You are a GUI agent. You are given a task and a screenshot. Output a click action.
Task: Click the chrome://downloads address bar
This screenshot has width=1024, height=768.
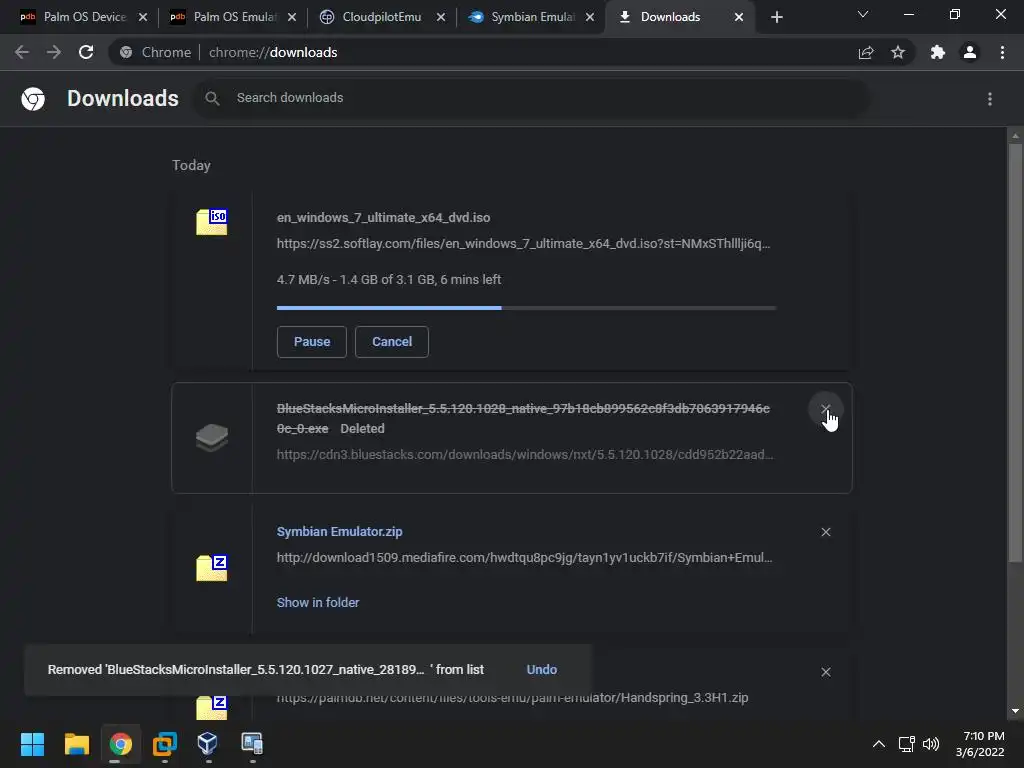coord(481,52)
